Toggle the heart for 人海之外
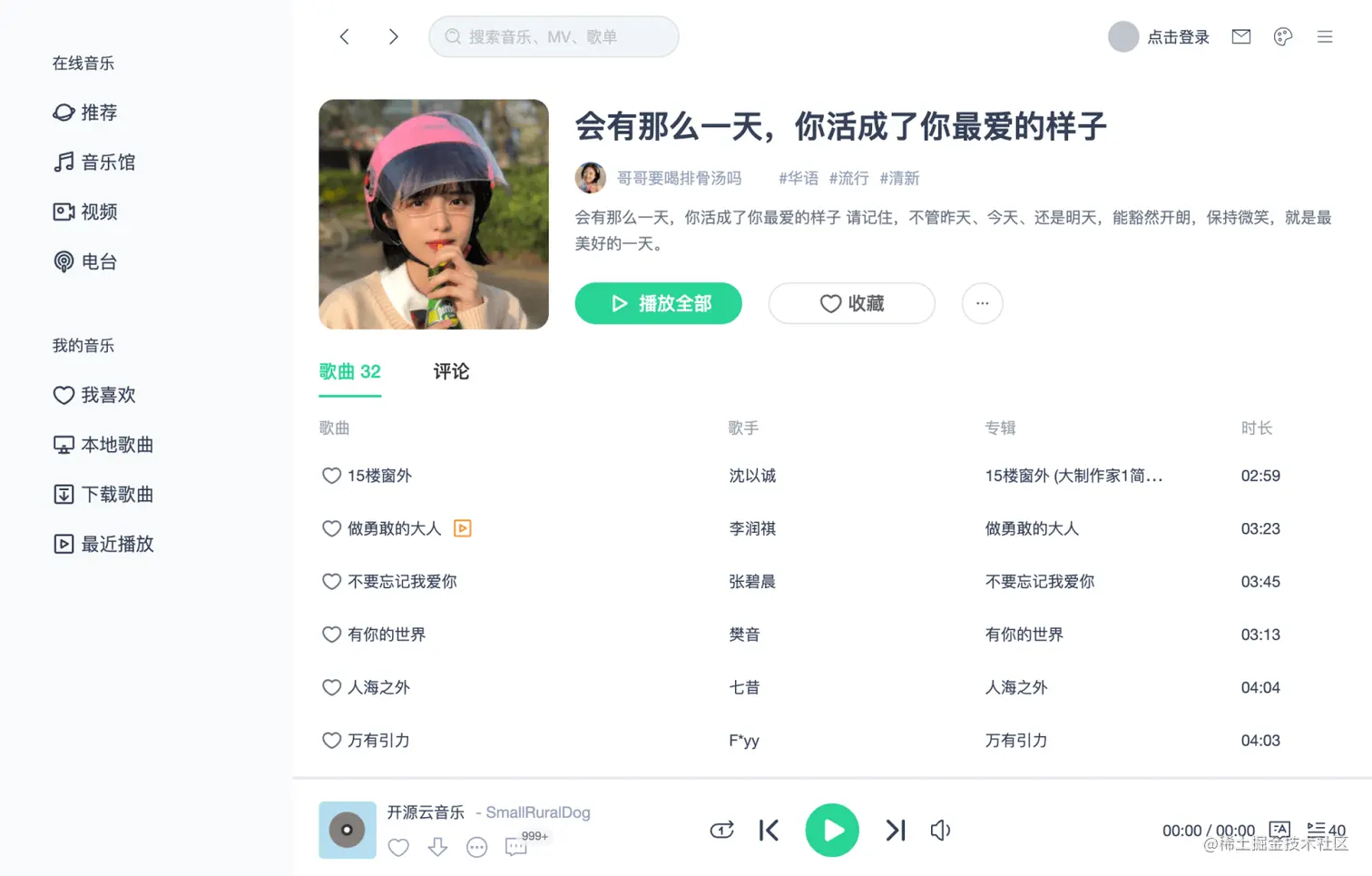1372x876 pixels. tap(331, 687)
